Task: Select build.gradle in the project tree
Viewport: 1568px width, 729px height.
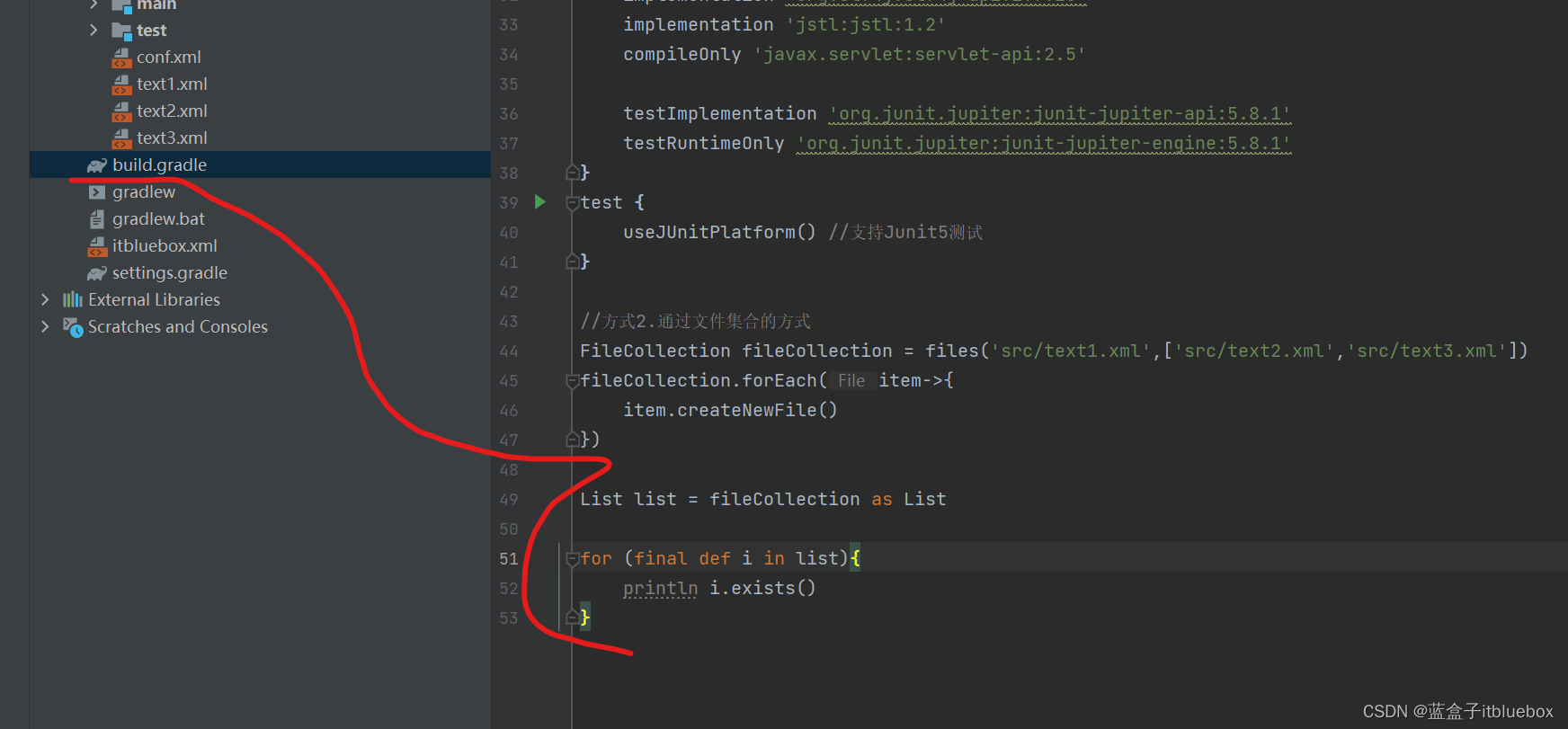Action: pos(159,164)
